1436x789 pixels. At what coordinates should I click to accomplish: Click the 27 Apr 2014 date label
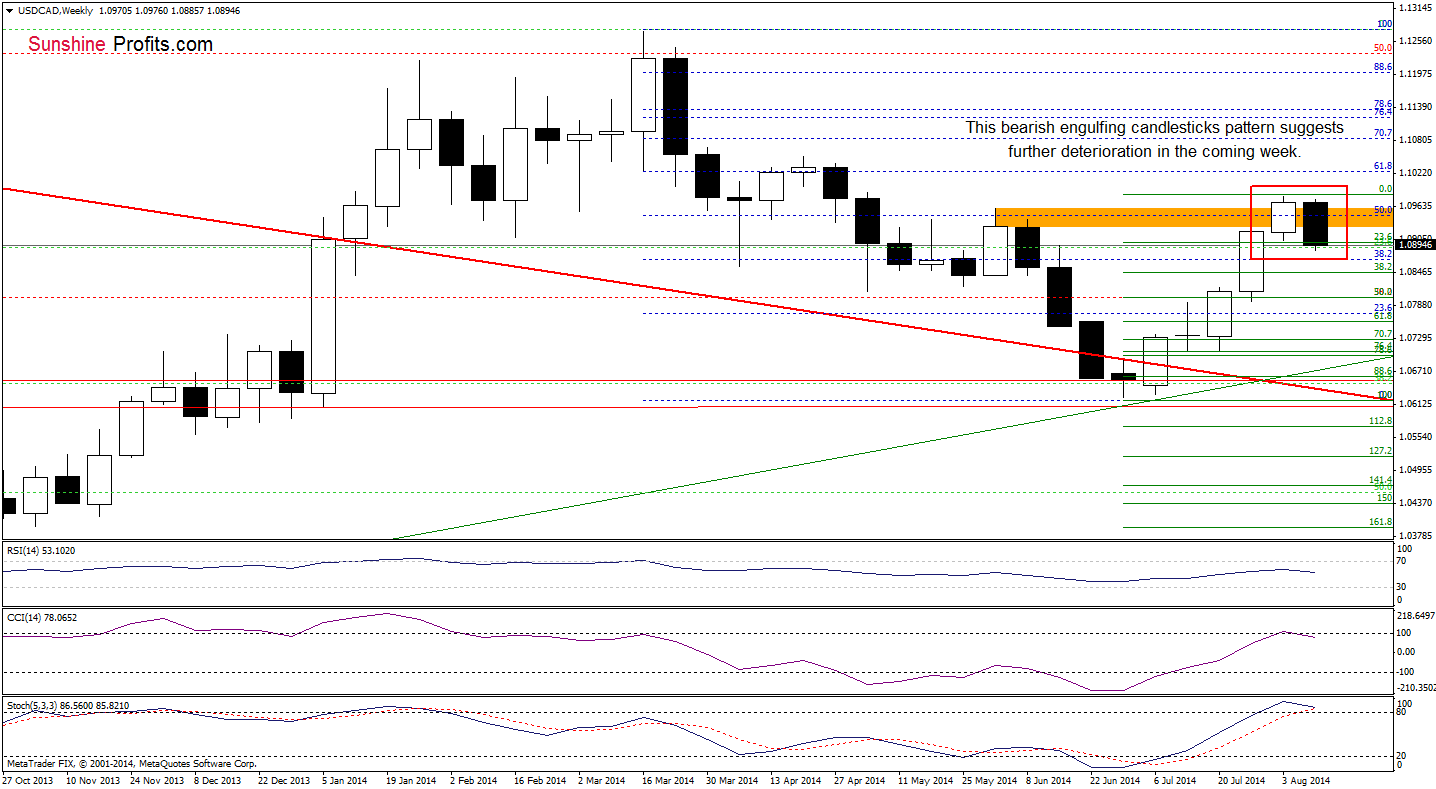pyautogui.click(x=860, y=778)
